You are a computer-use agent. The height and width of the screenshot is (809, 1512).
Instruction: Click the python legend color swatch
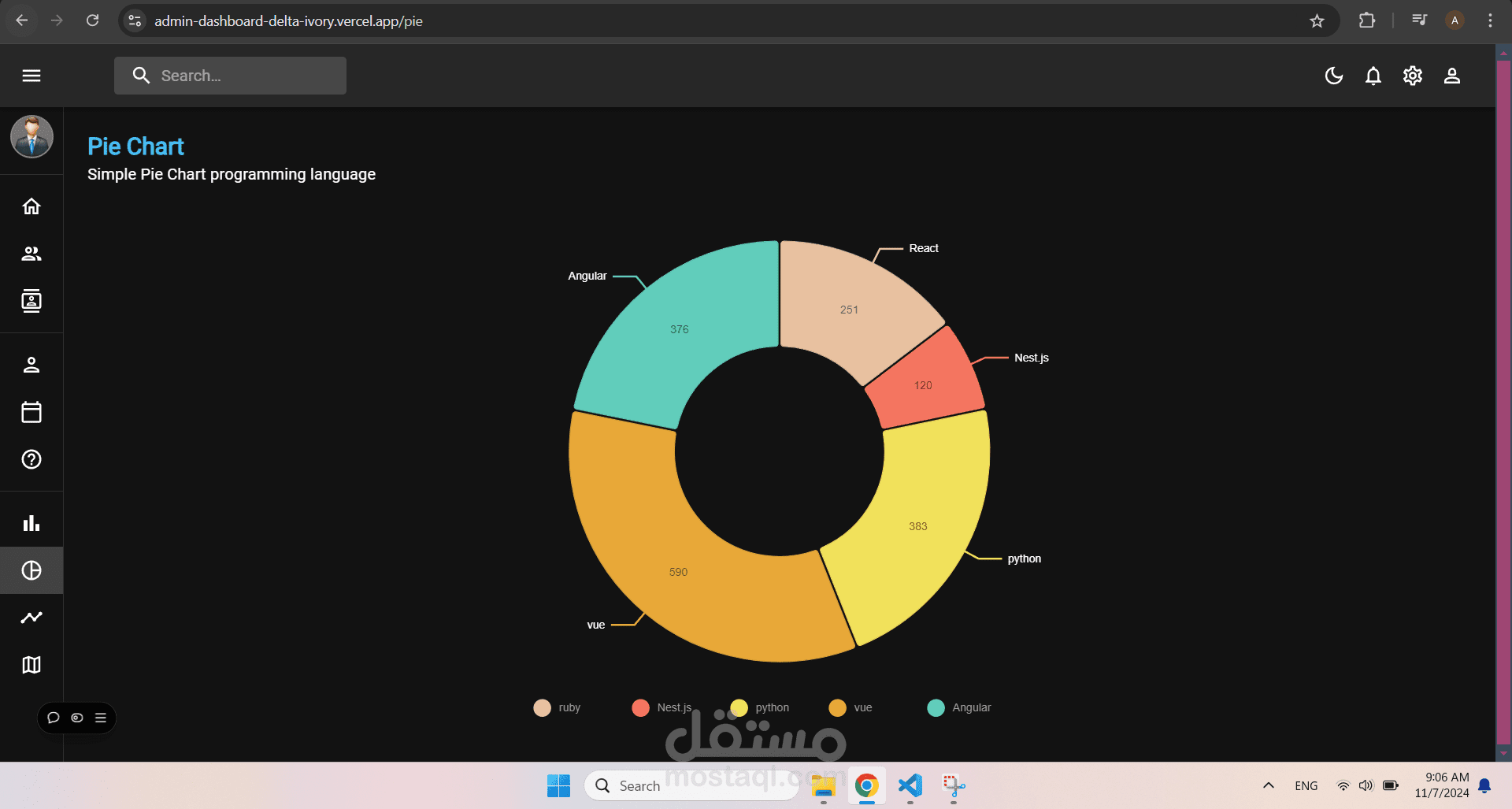tap(739, 707)
